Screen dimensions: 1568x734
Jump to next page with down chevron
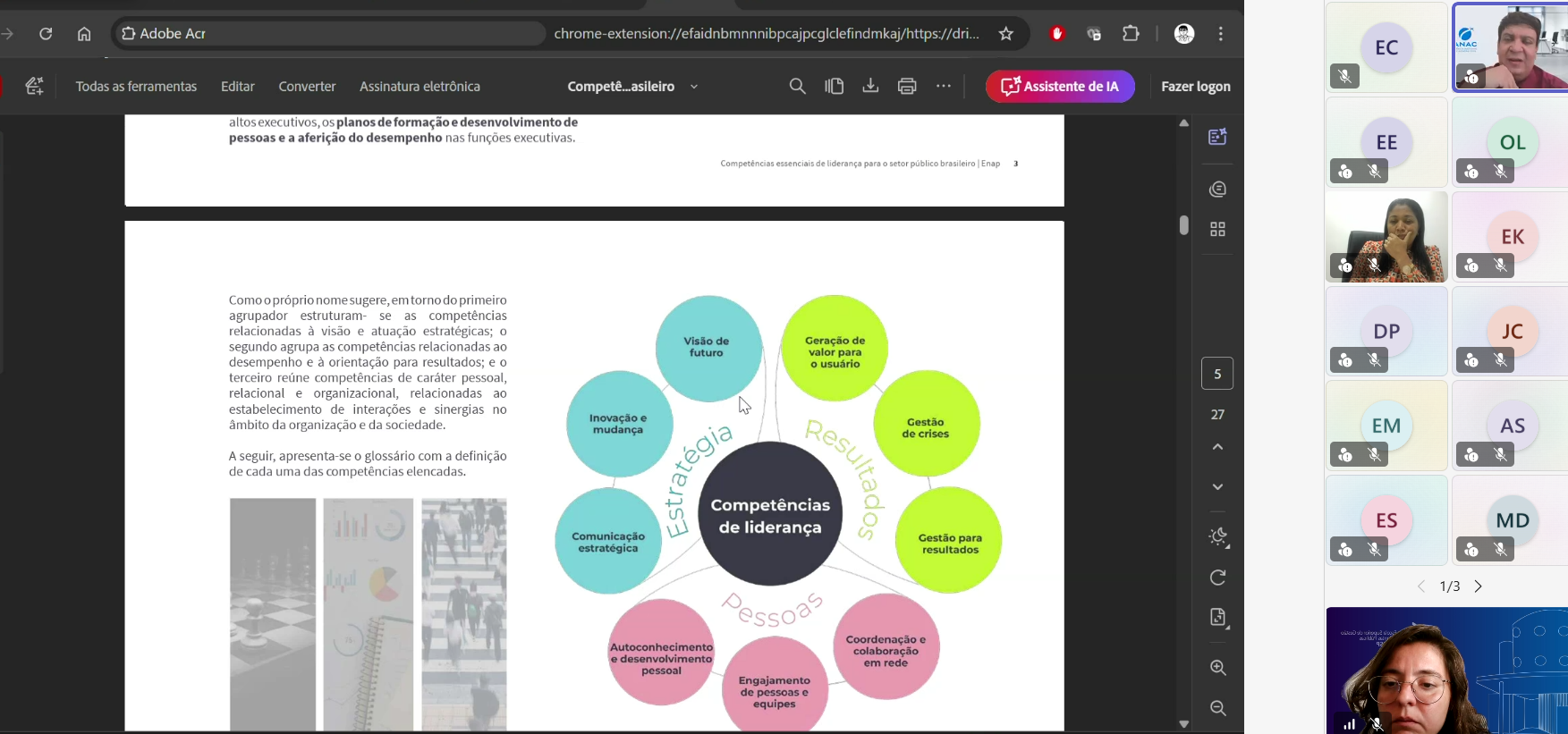click(1217, 487)
